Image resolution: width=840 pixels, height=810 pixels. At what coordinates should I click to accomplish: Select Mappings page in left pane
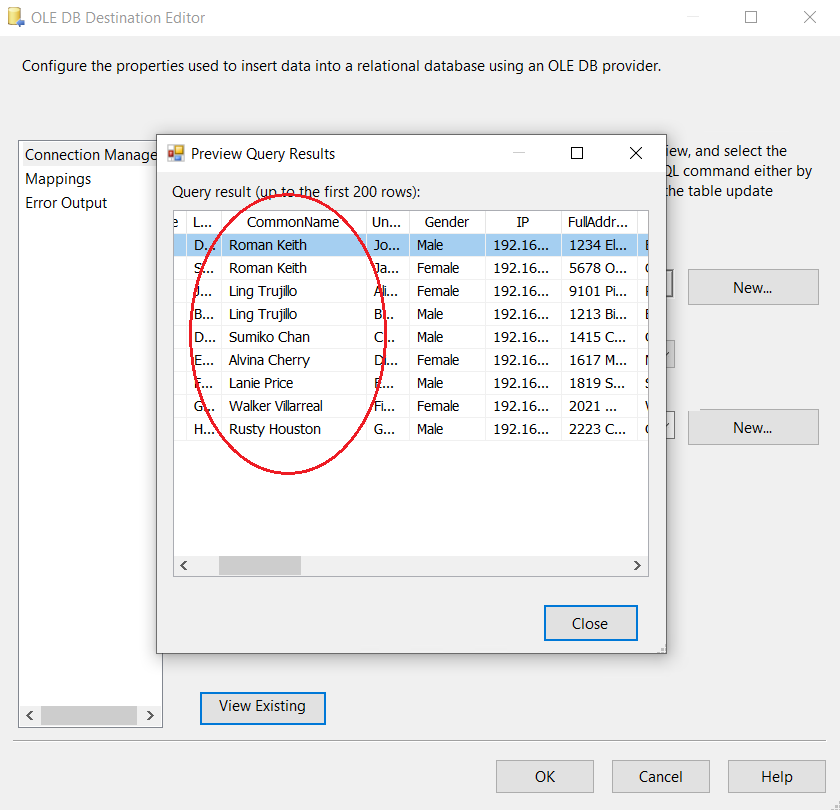[x=58, y=179]
